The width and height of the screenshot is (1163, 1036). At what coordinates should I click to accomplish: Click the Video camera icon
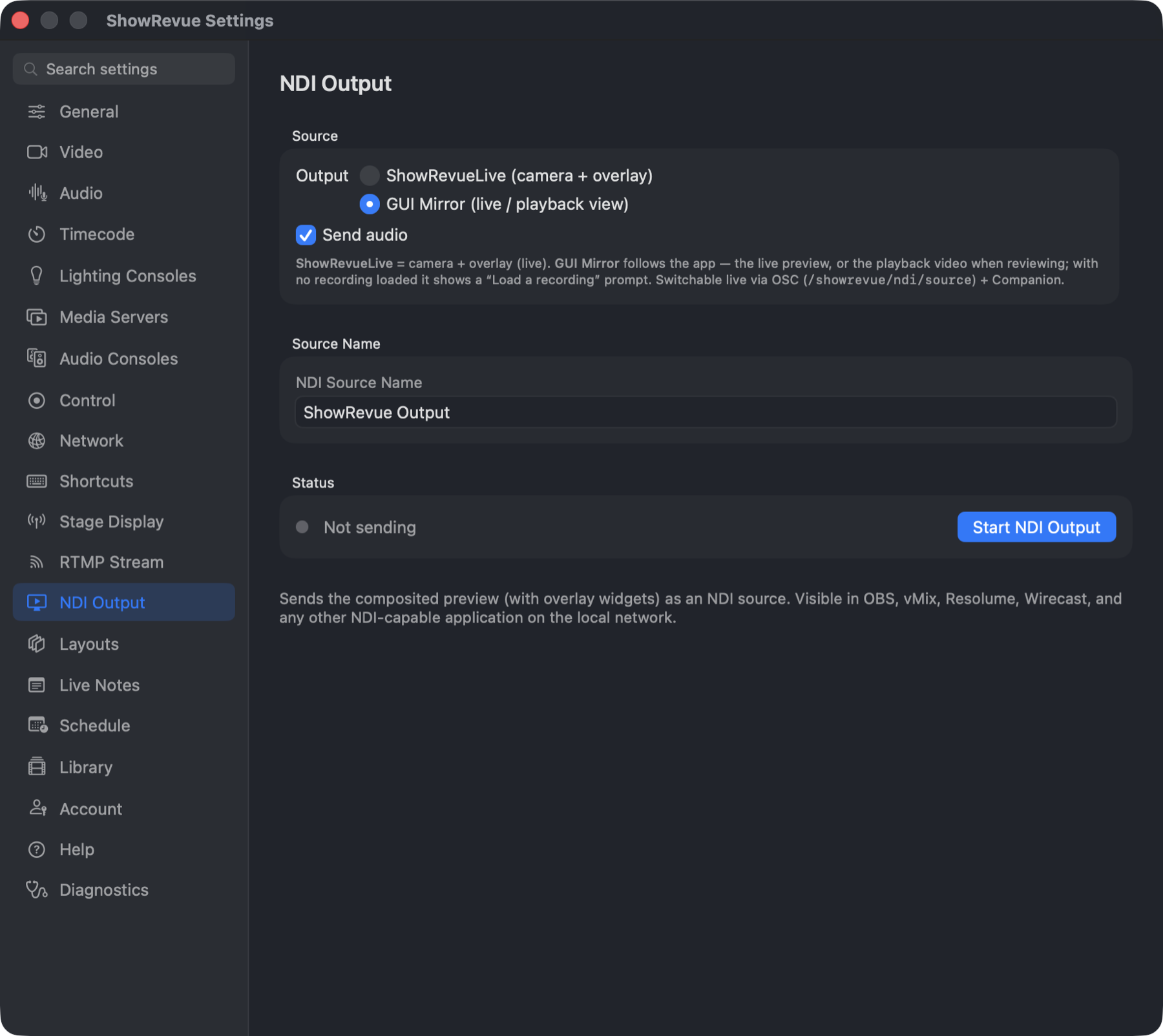[37, 152]
